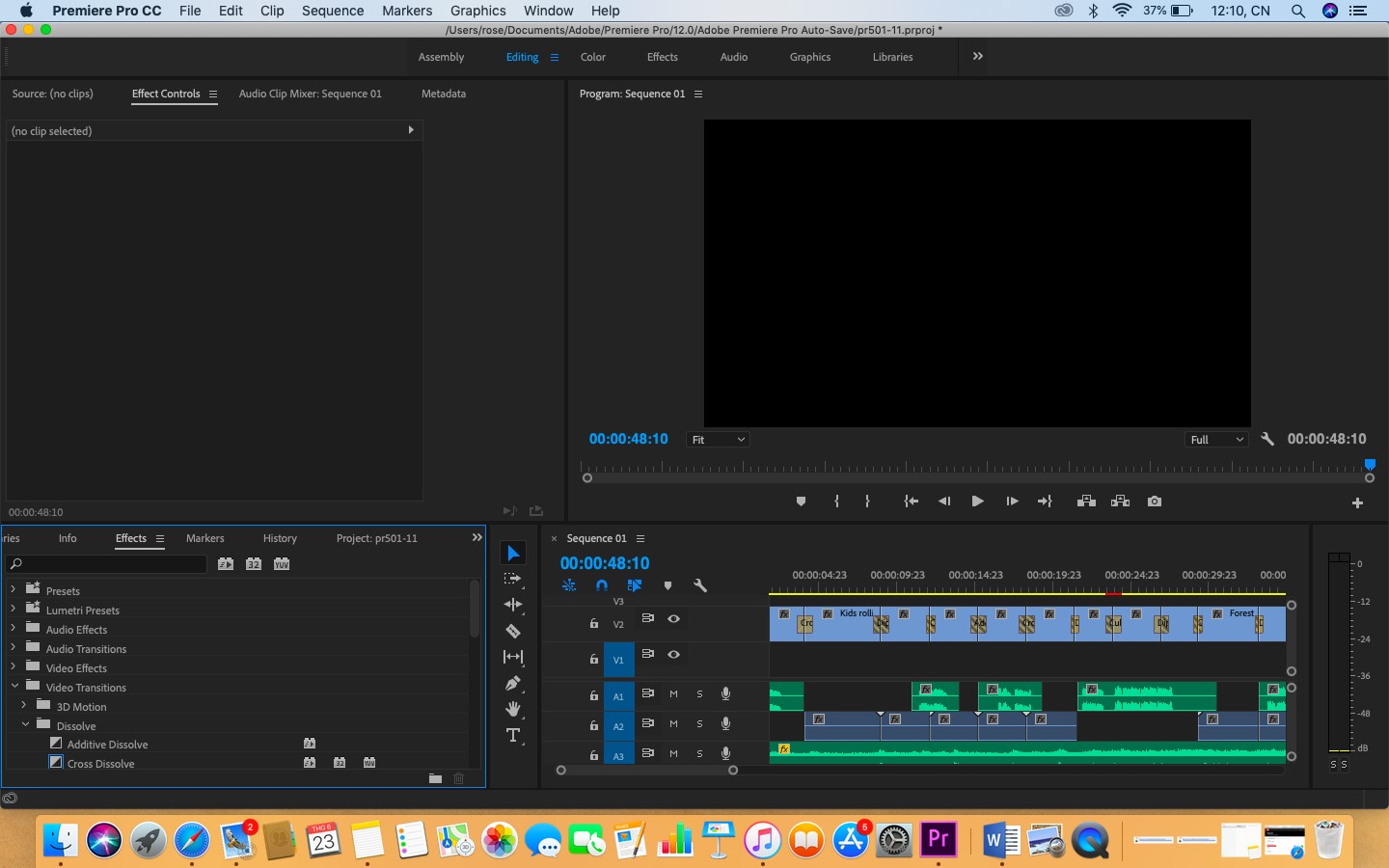Select the Selection tool arrow
Image resolution: width=1389 pixels, height=868 pixels.
point(513,553)
